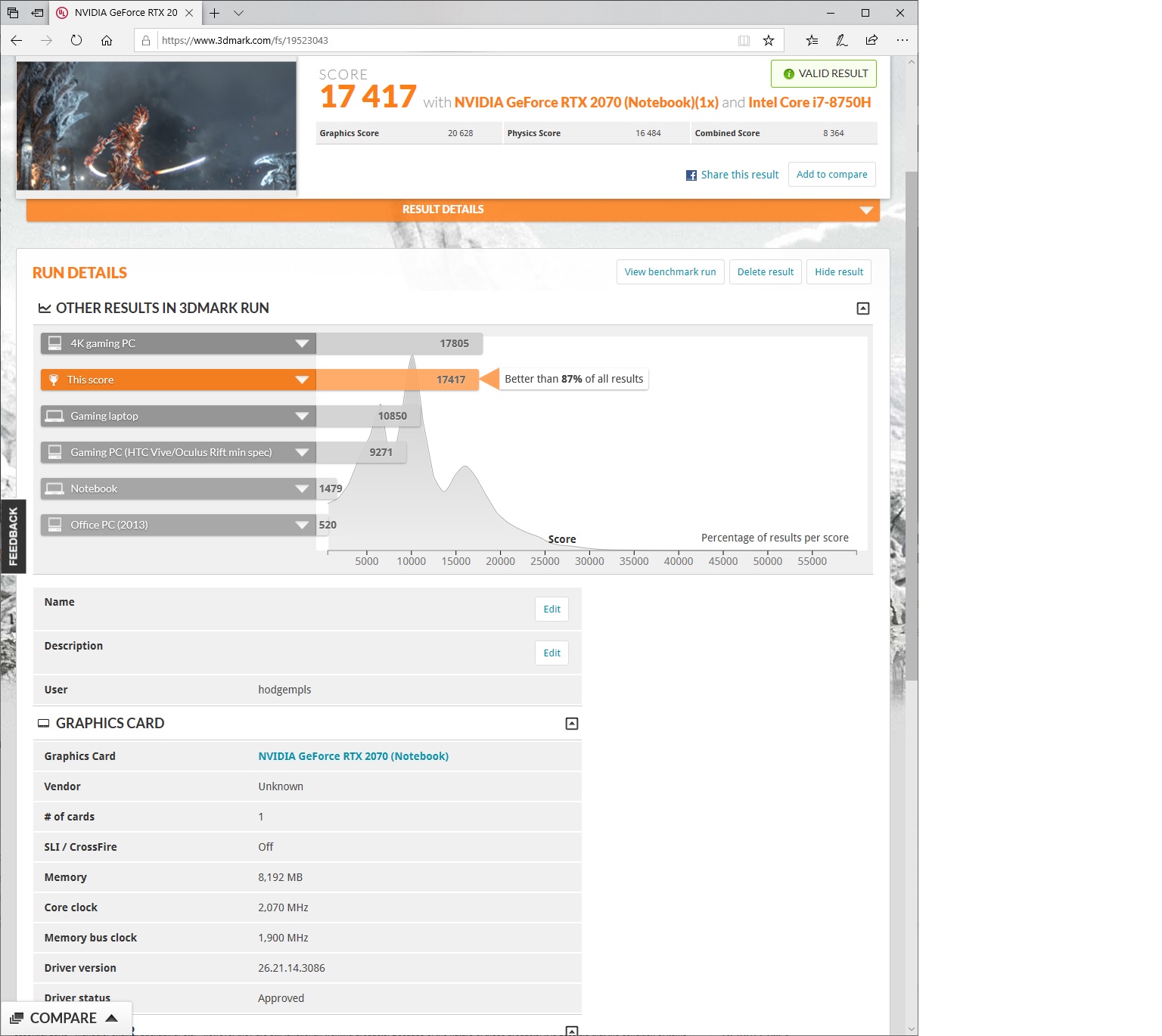
Task: Click the address bar URL field
Action: [446, 41]
